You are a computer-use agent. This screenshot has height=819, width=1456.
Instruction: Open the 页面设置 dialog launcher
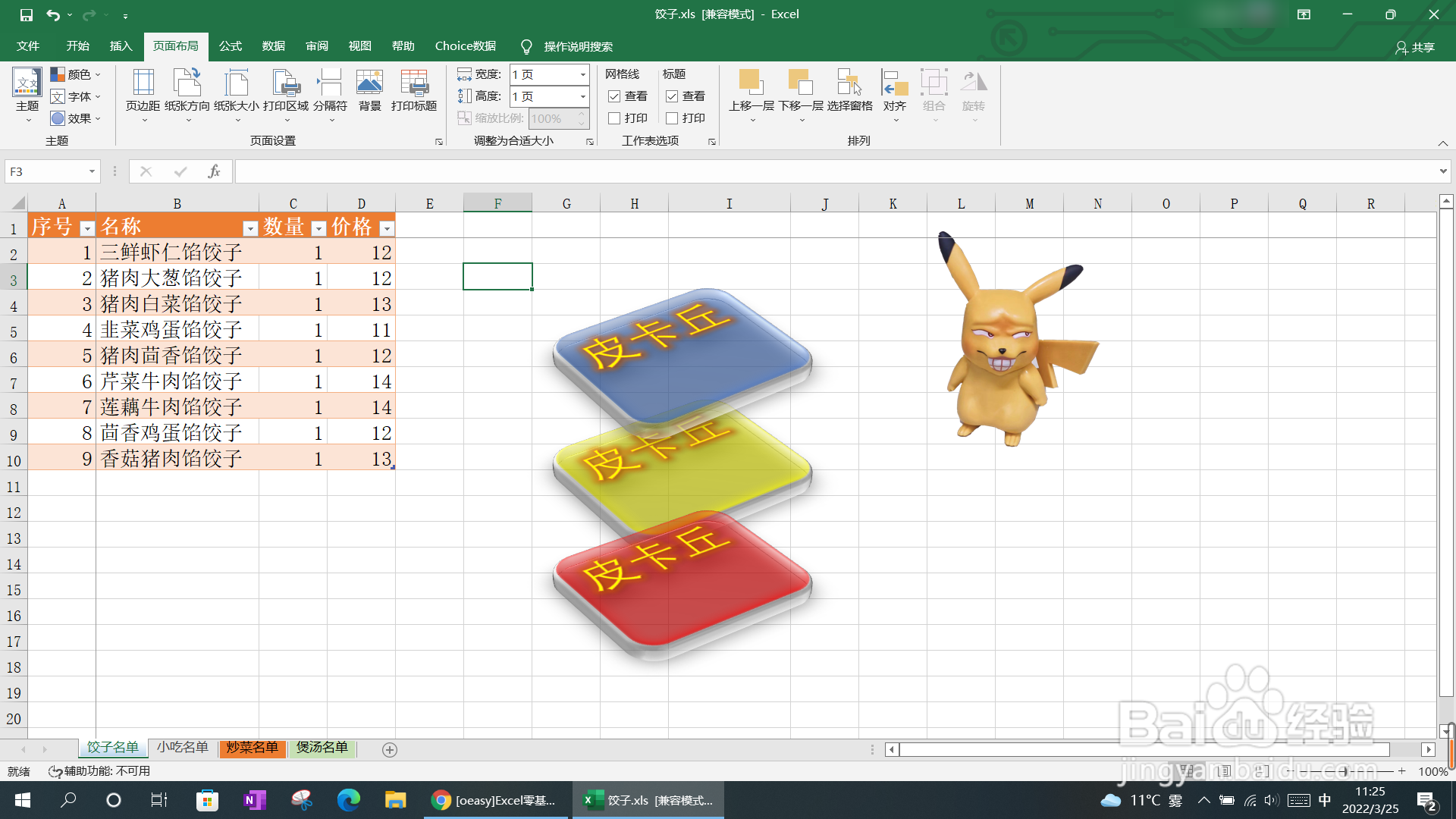(x=439, y=142)
